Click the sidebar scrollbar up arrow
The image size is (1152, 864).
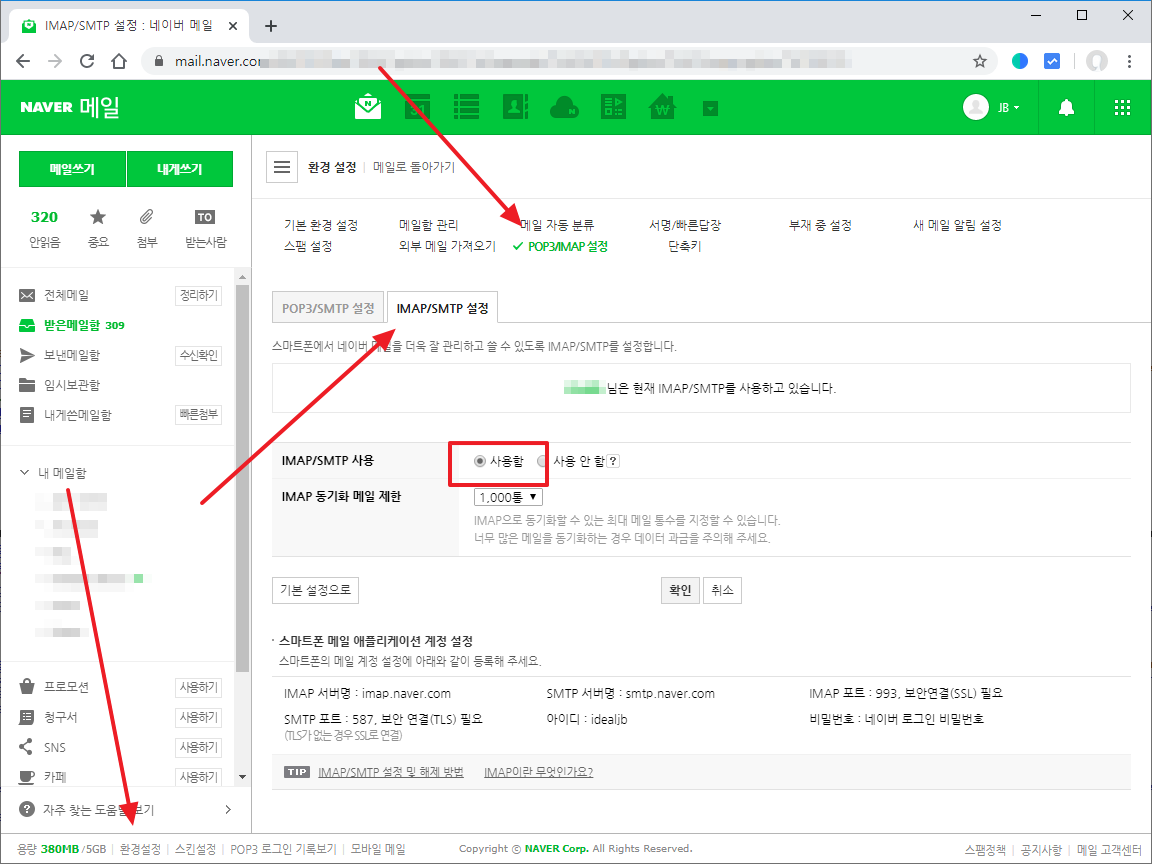(242, 277)
